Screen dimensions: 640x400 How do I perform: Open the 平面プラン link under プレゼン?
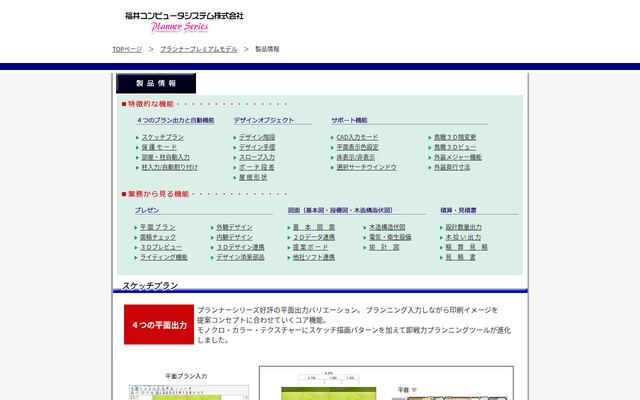point(158,227)
